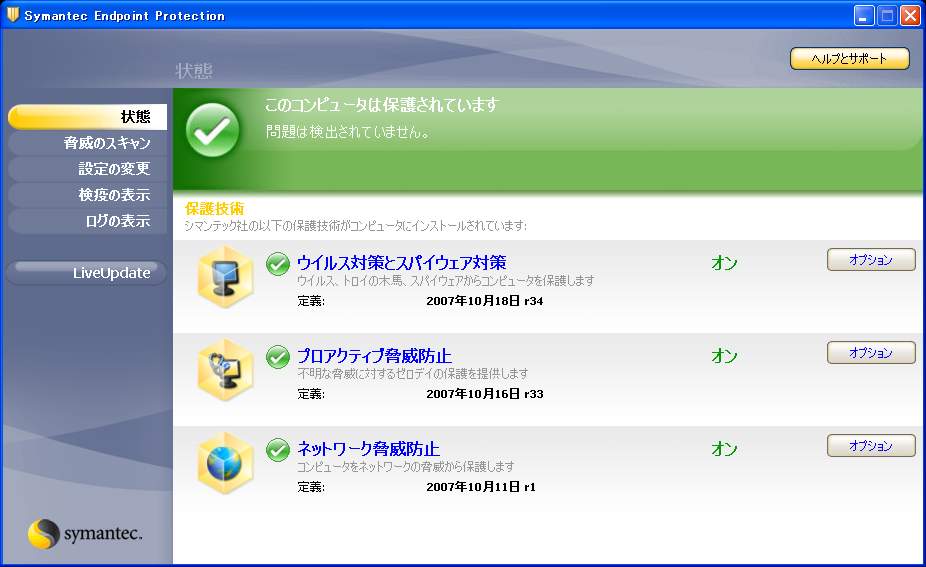Click the ウイルス対策とスパイウェア対策 heading link
The width and height of the screenshot is (926, 567).
(402, 263)
